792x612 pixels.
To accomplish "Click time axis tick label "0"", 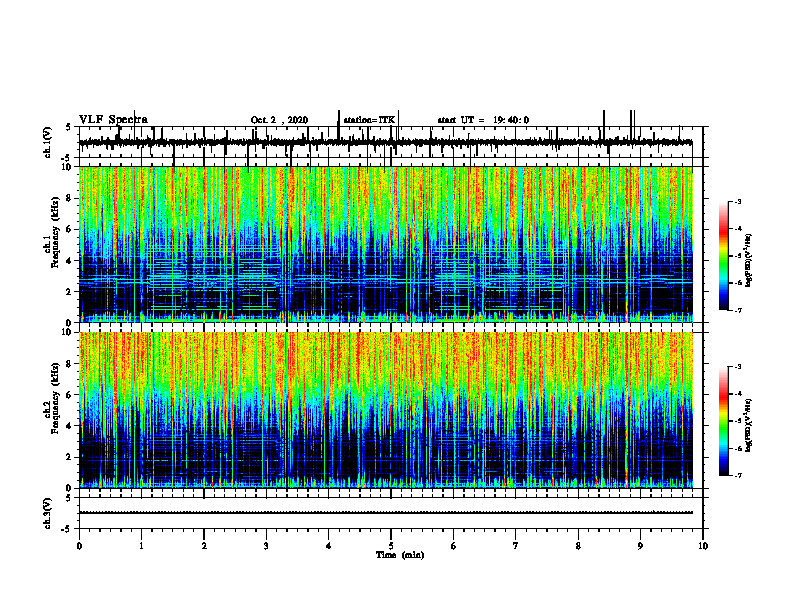I will [79, 546].
